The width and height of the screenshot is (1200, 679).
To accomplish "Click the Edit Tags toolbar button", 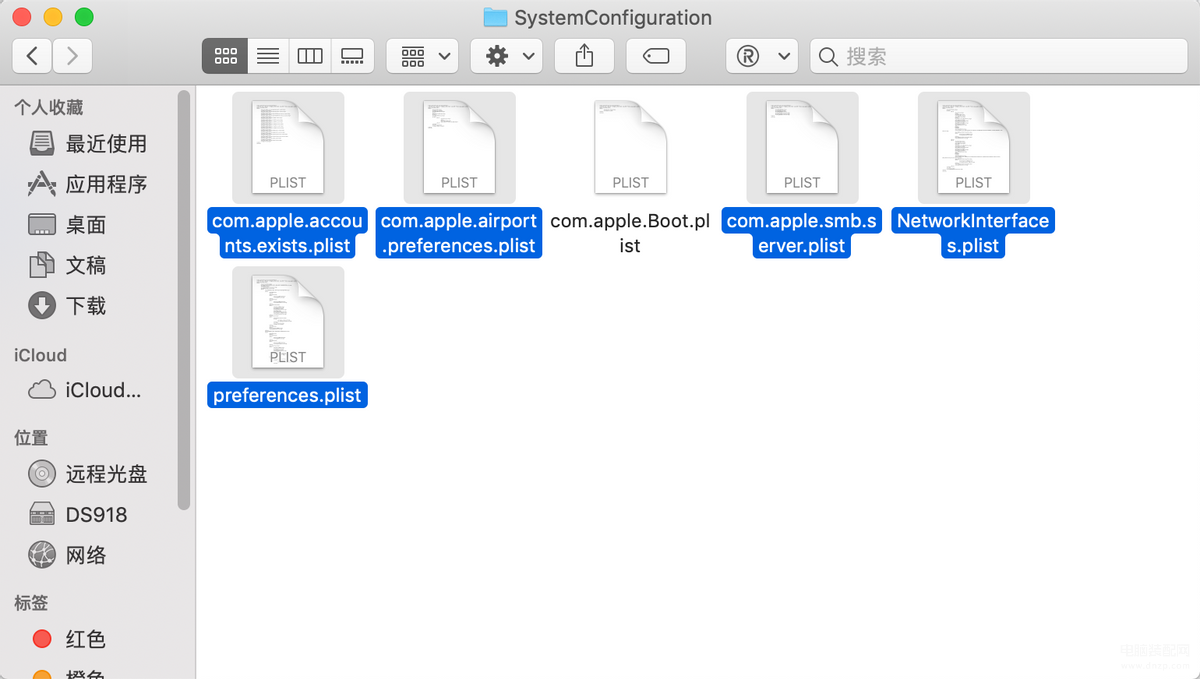I will point(656,56).
